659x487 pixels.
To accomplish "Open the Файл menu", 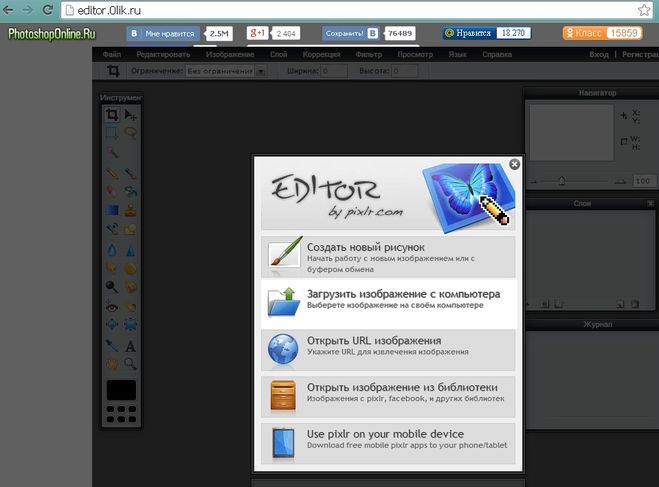I will coord(112,54).
